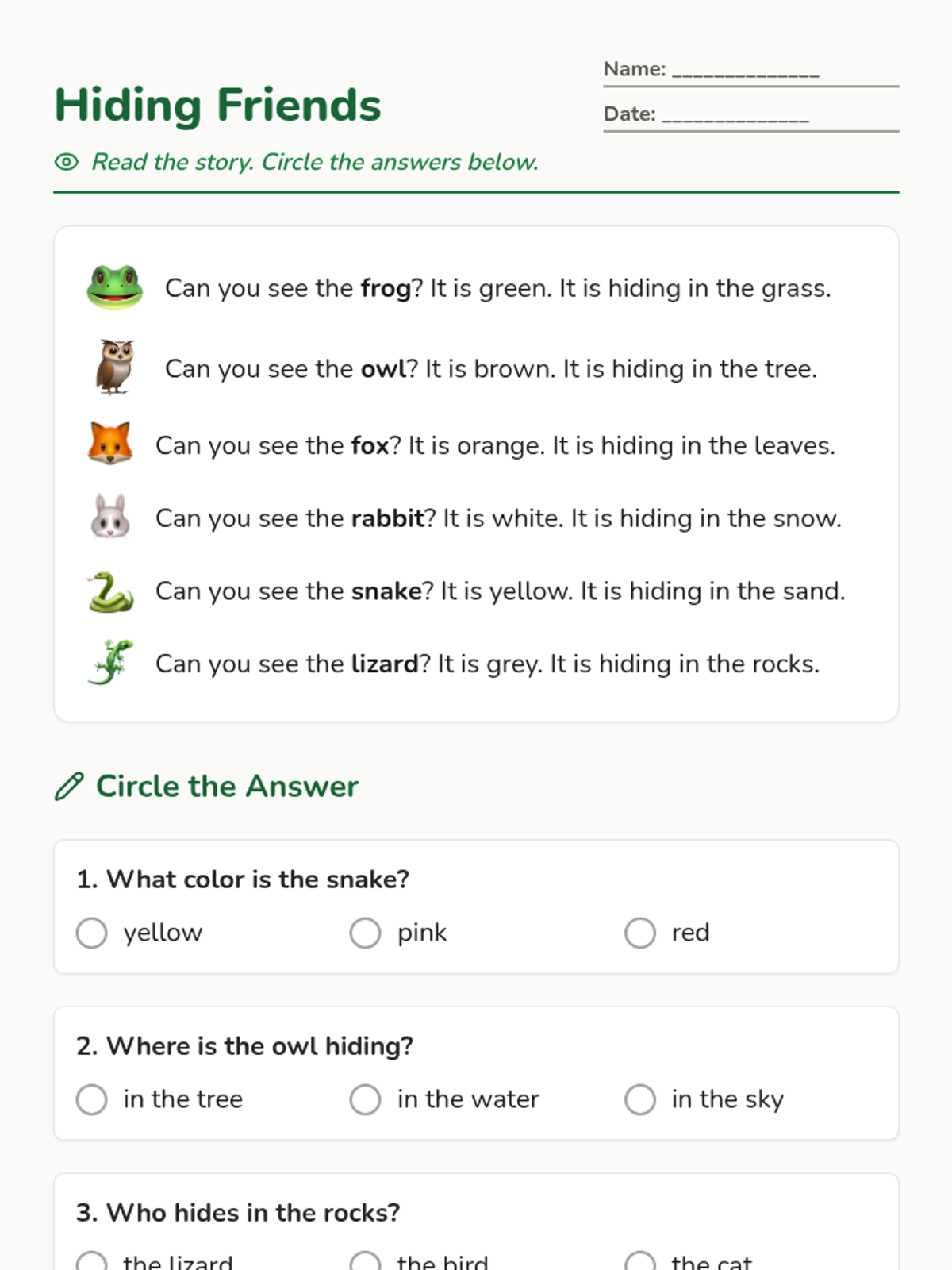Select 'the cat' radio option
The height and width of the screenshot is (1270, 952).
point(689,1260)
